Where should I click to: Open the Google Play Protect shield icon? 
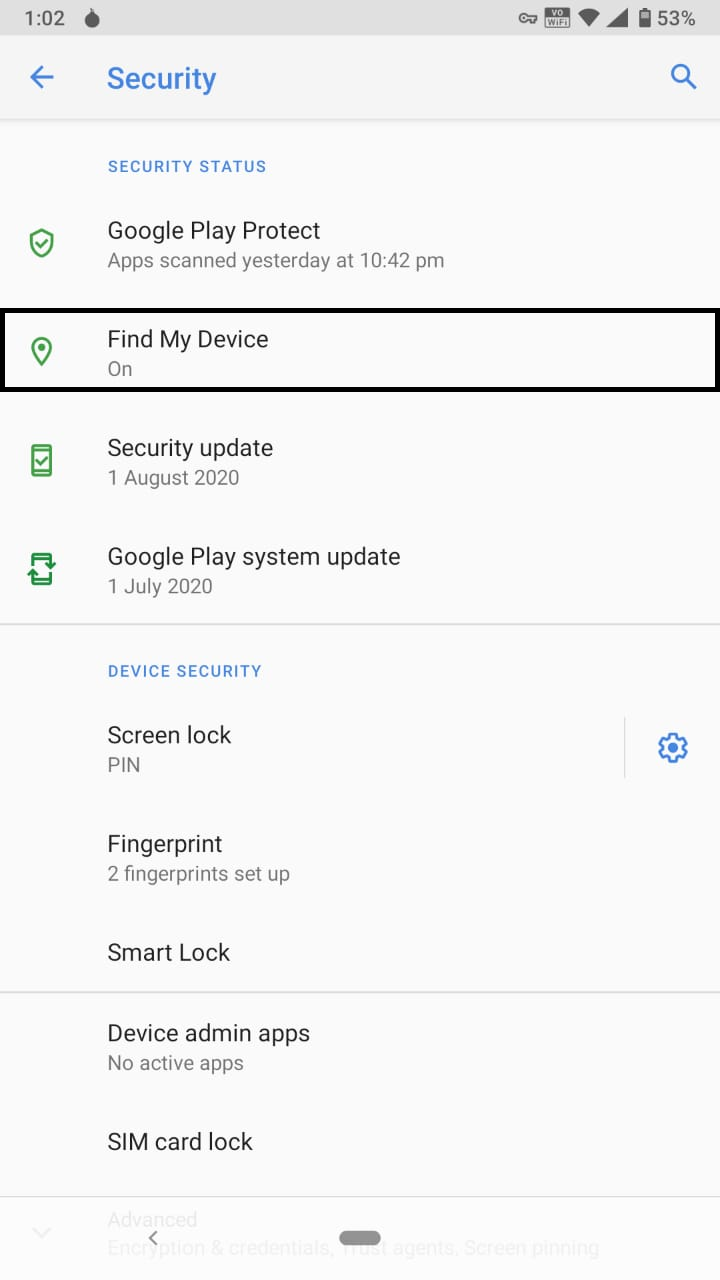(41, 243)
